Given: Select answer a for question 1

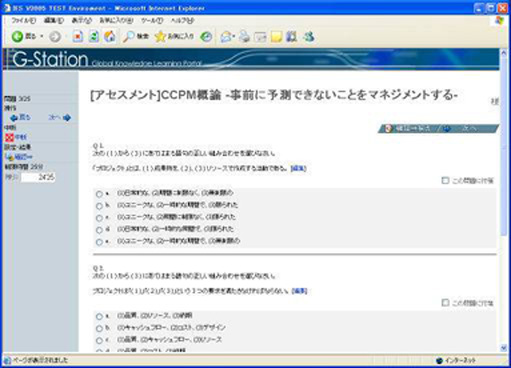Looking at the screenshot, I should coord(99,194).
